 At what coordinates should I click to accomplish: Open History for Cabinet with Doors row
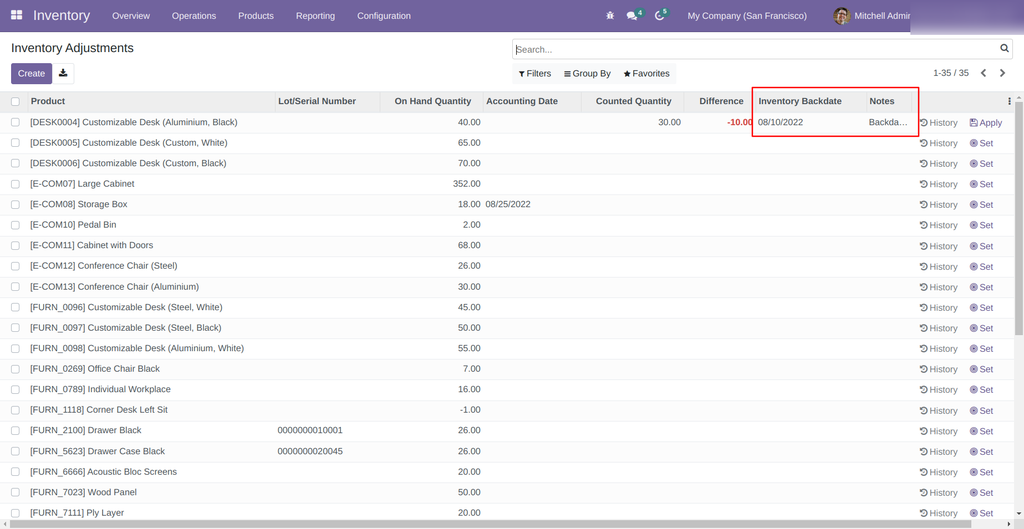pyautogui.click(x=938, y=246)
